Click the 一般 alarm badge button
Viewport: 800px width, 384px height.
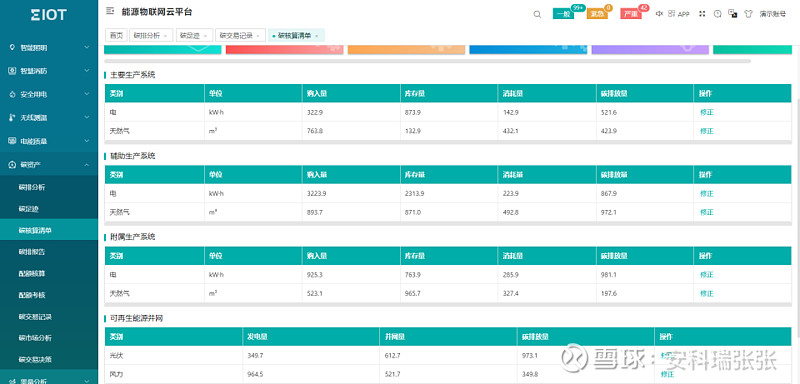pos(563,14)
